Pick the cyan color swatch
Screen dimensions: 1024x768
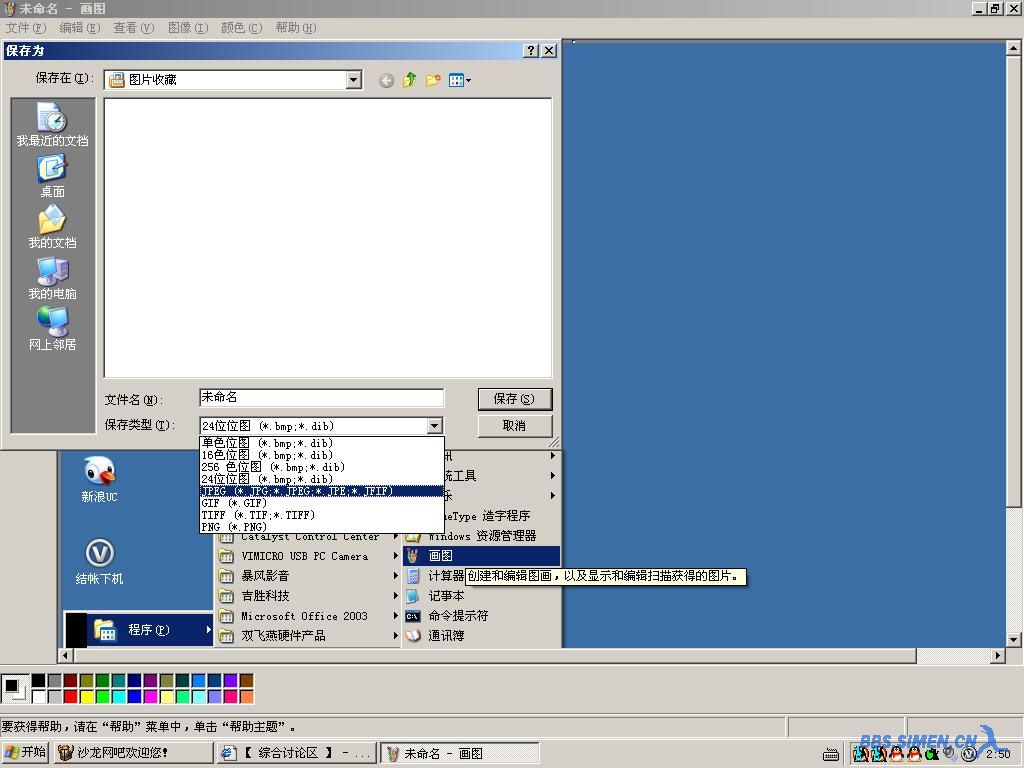(118, 697)
